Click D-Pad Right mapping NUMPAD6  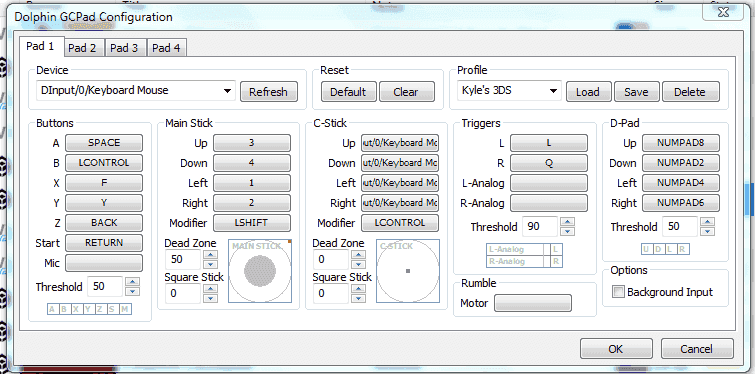click(681, 203)
